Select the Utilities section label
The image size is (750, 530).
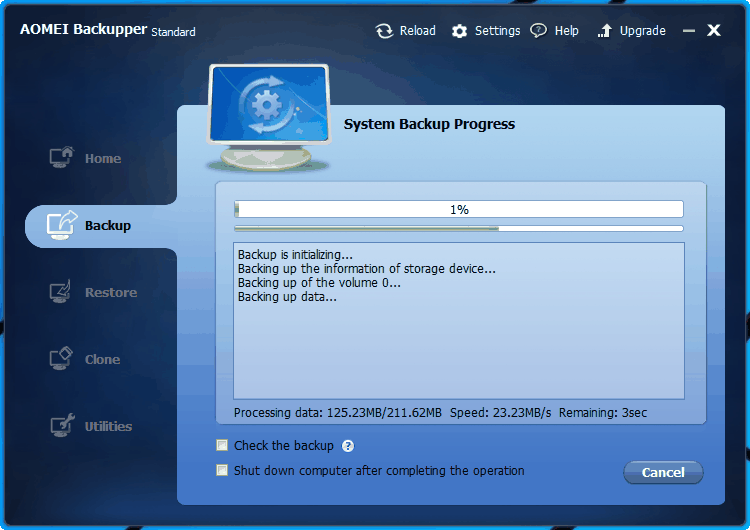coord(108,426)
